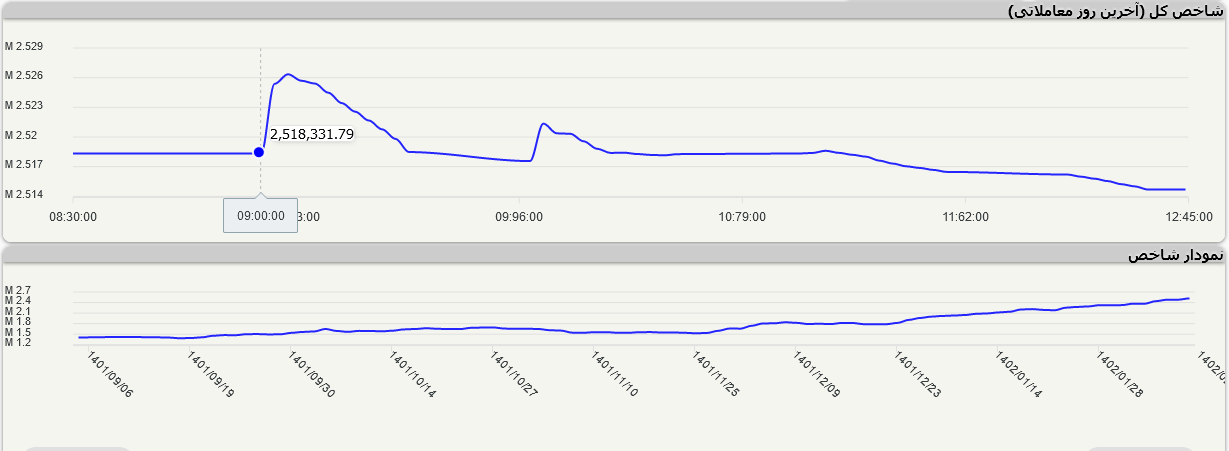Image resolution: width=1229 pixels, height=451 pixels.
Task: Click the 09:96:00 x-axis time label
Action: [x=519, y=216]
